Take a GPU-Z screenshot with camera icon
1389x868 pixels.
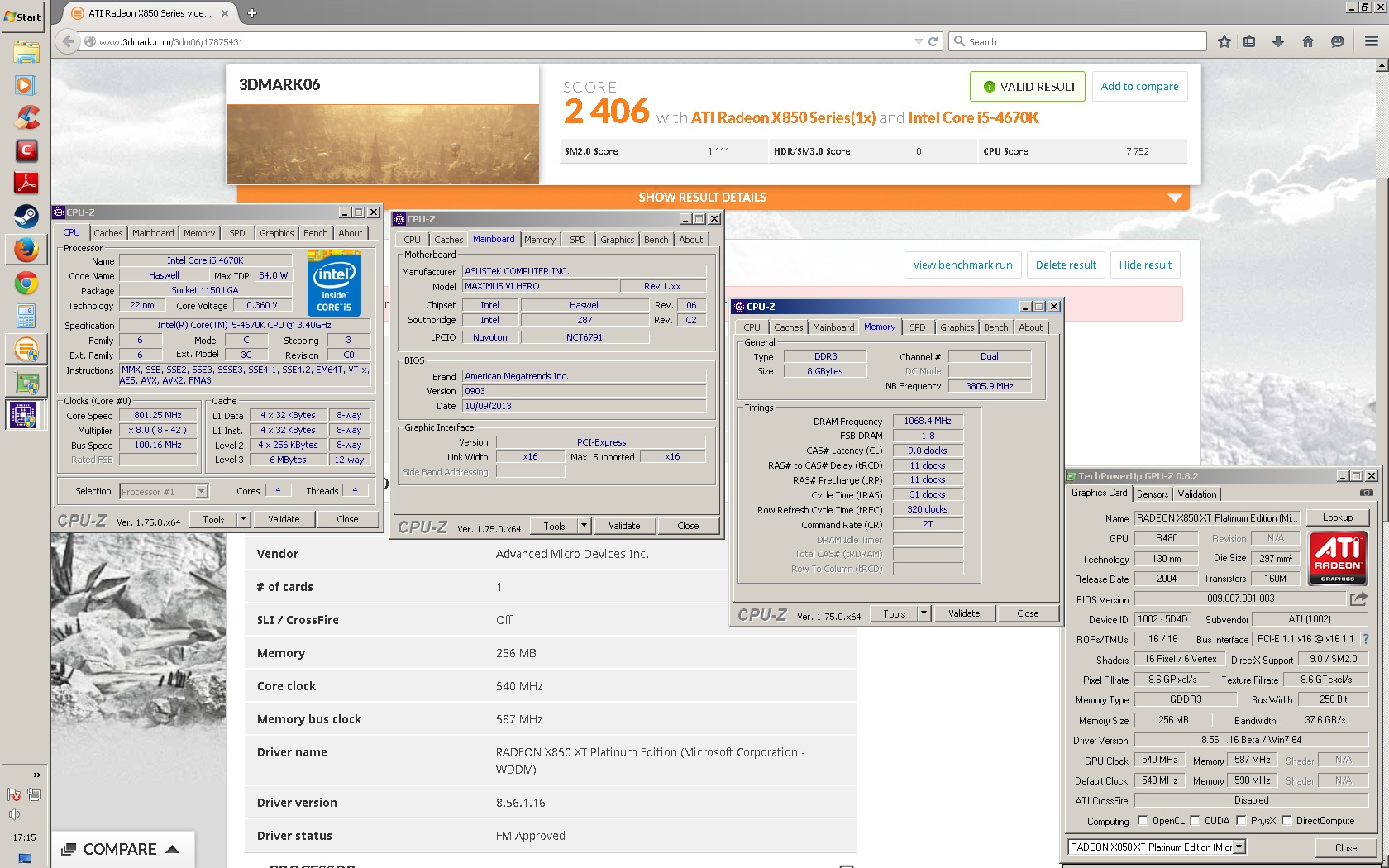tap(1367, 493)
